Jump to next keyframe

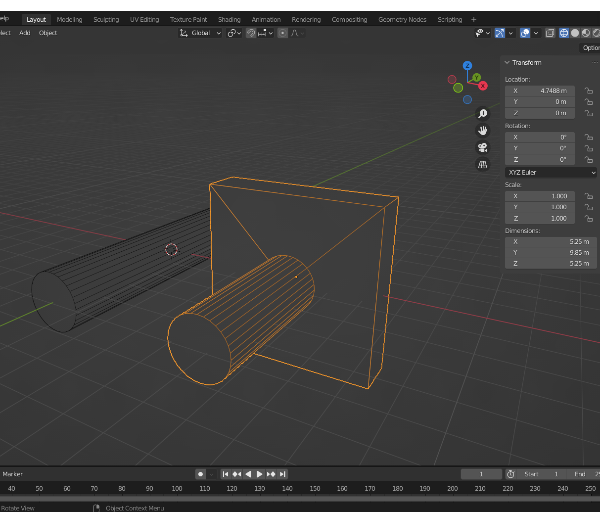(271, 474)
